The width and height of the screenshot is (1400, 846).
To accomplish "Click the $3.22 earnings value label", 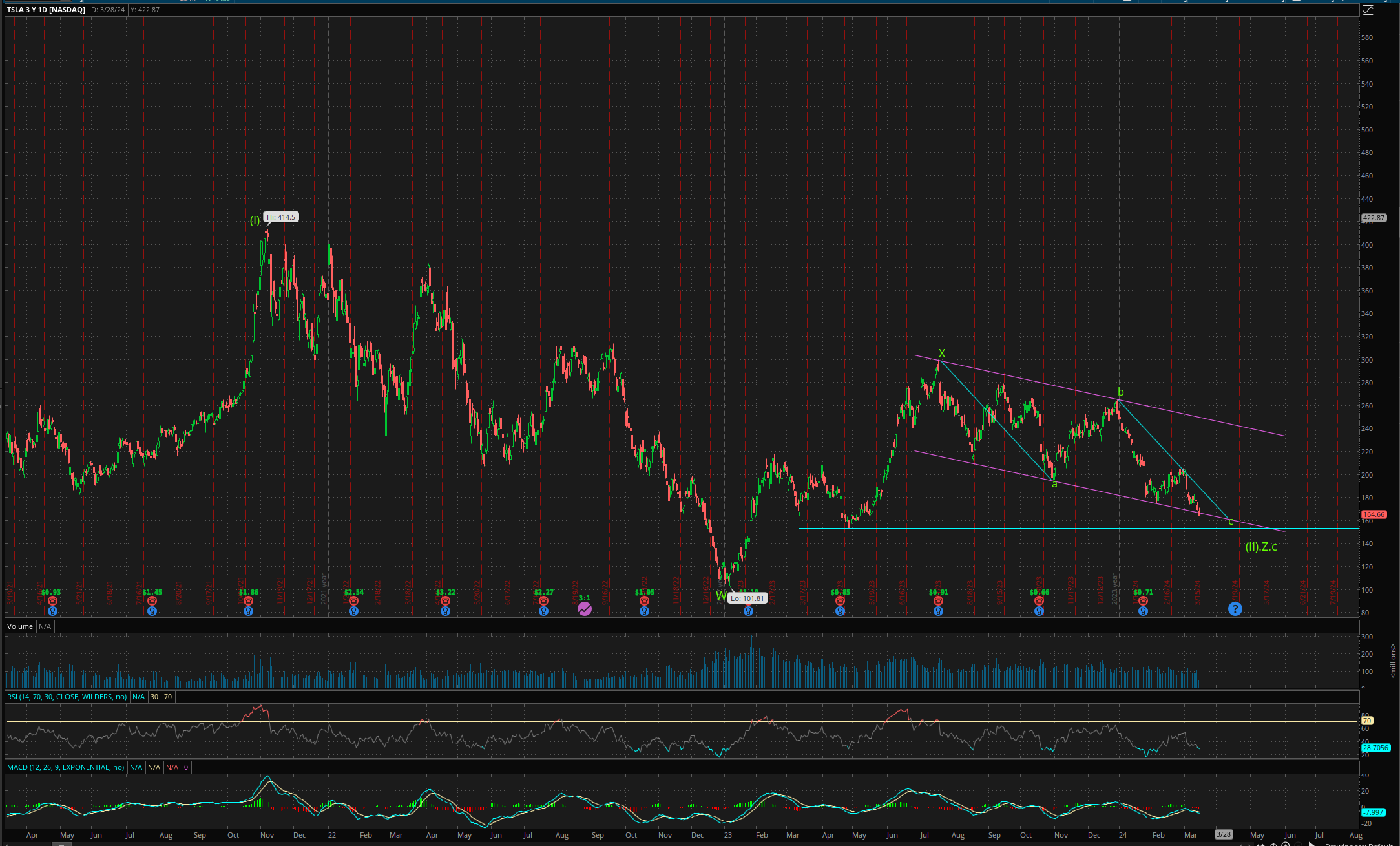I will (x=445, y=592).
